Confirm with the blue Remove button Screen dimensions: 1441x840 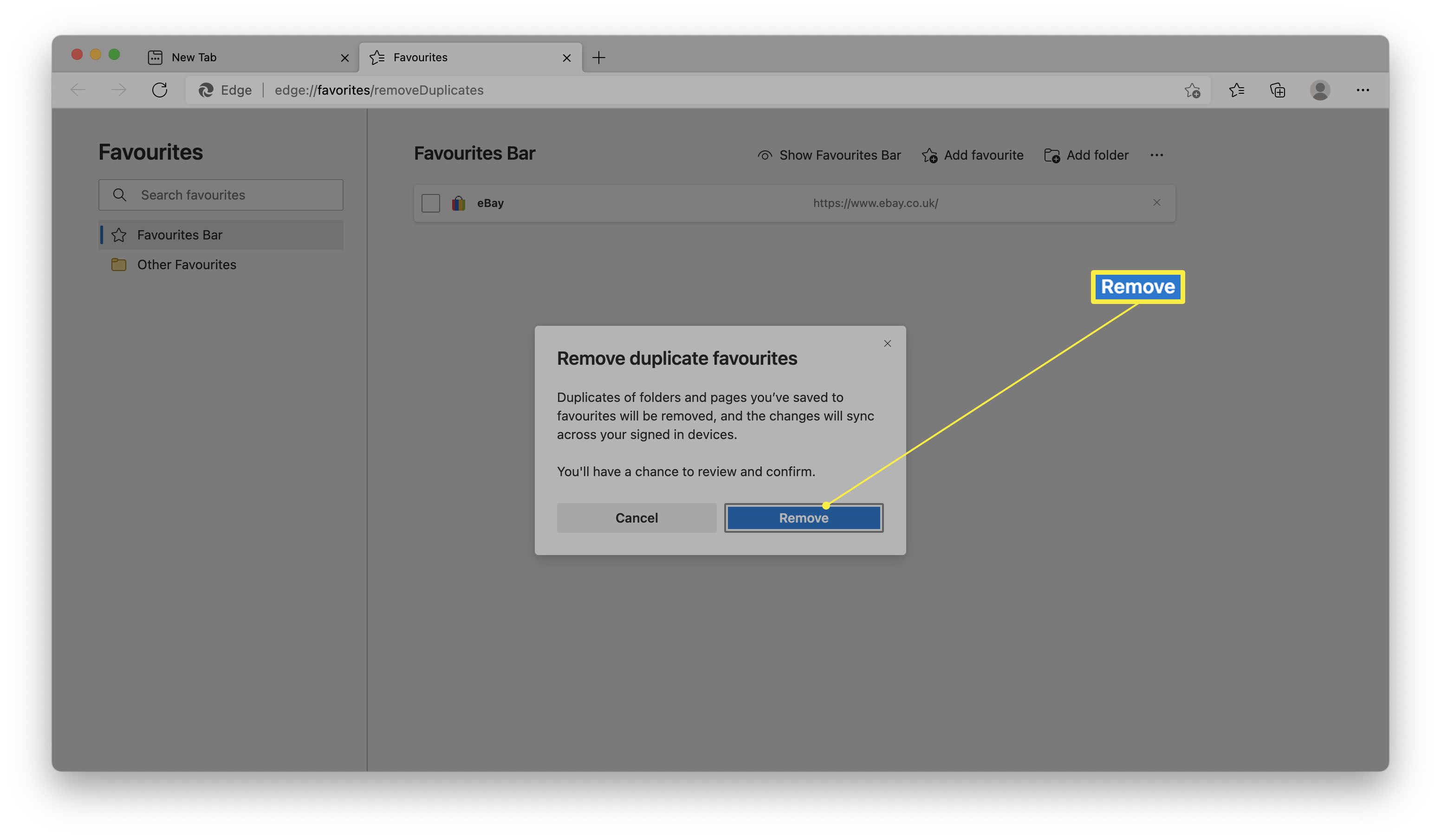pyautogui.click(x=804, y=518)
